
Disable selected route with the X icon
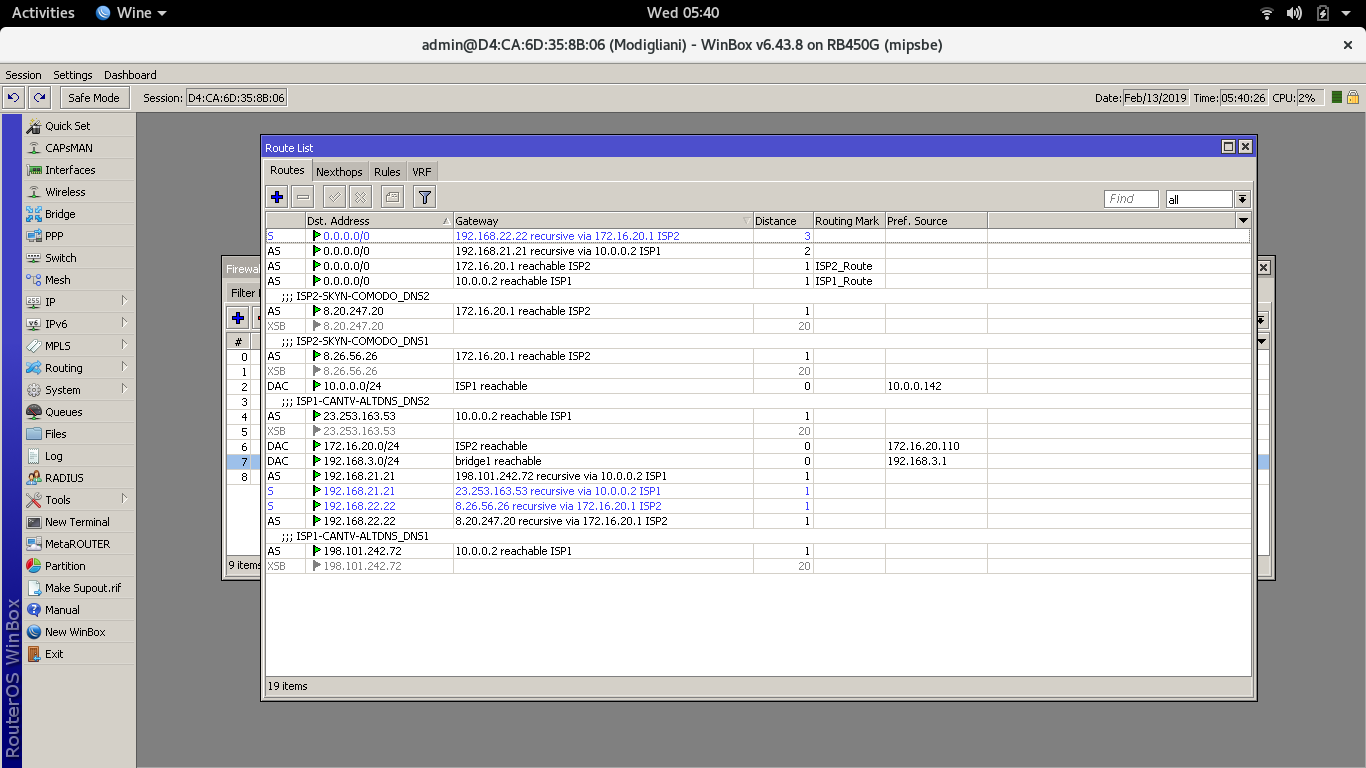coord(359,196)
